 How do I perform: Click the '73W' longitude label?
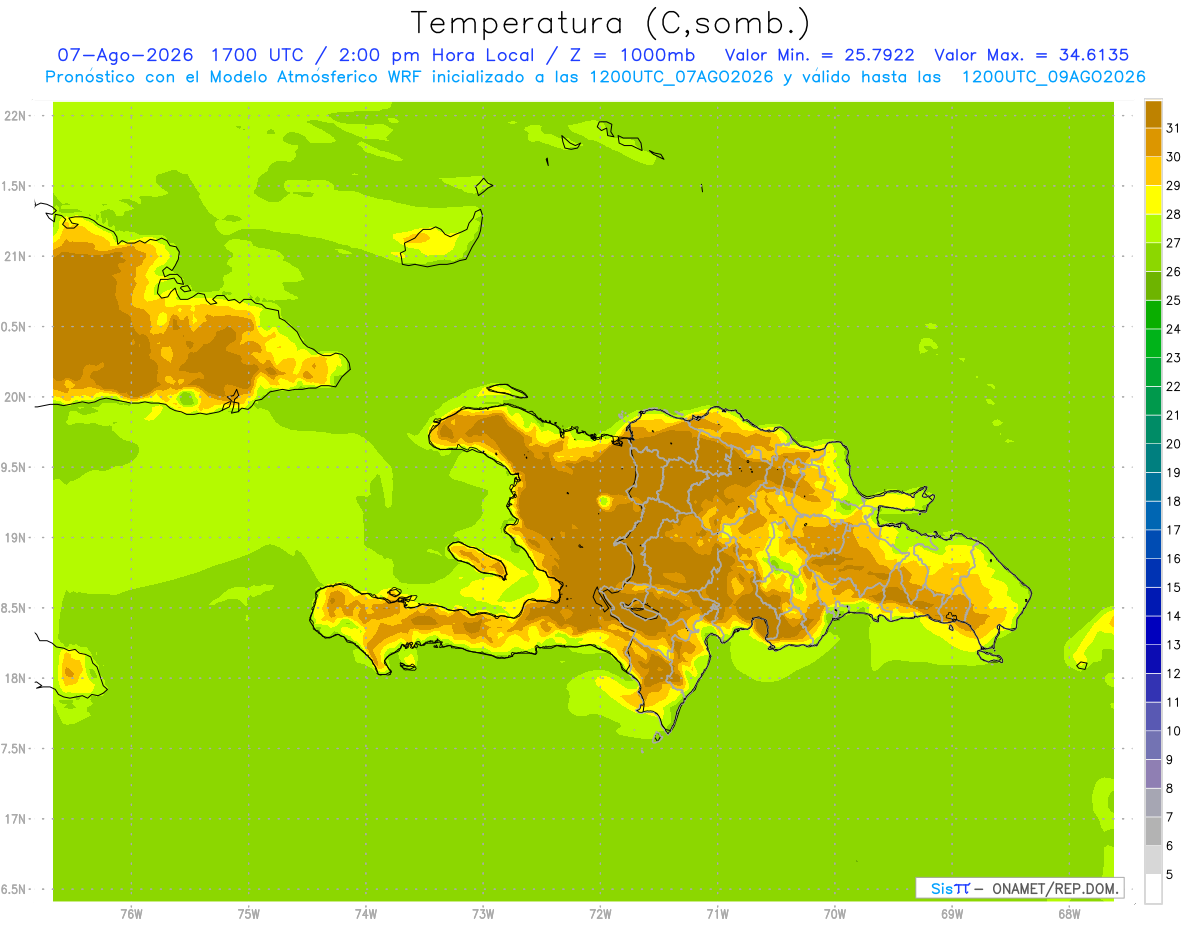[483, 914]
